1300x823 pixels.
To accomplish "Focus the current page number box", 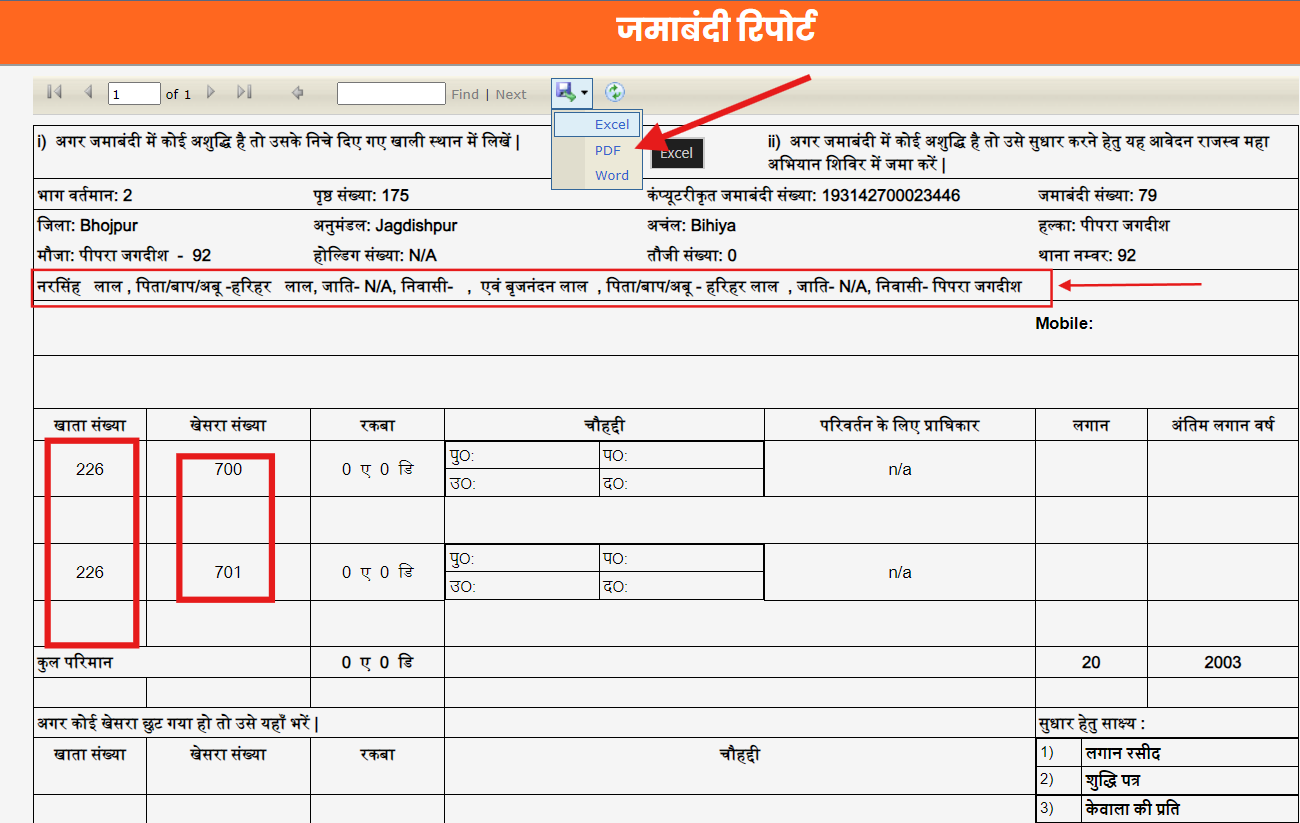I will click(134, 94).
